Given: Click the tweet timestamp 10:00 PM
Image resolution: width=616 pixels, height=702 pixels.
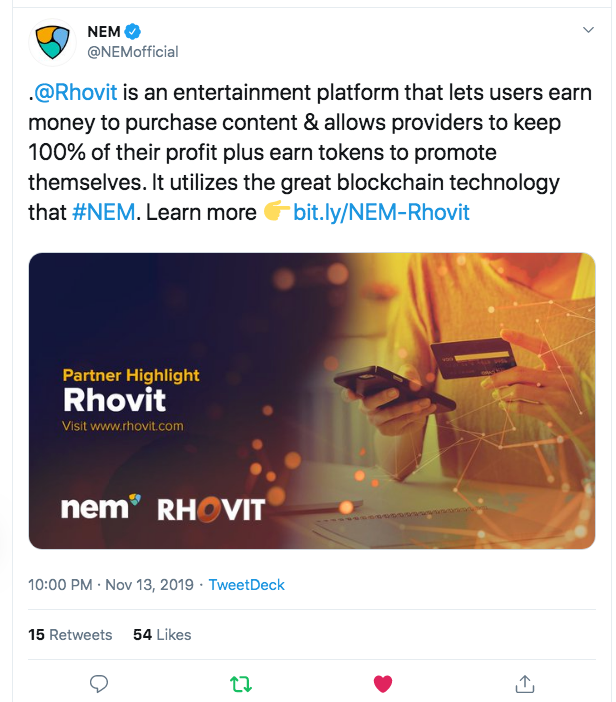Looking at the screenshot, I should pyautogui.click(x=60, y=585).
